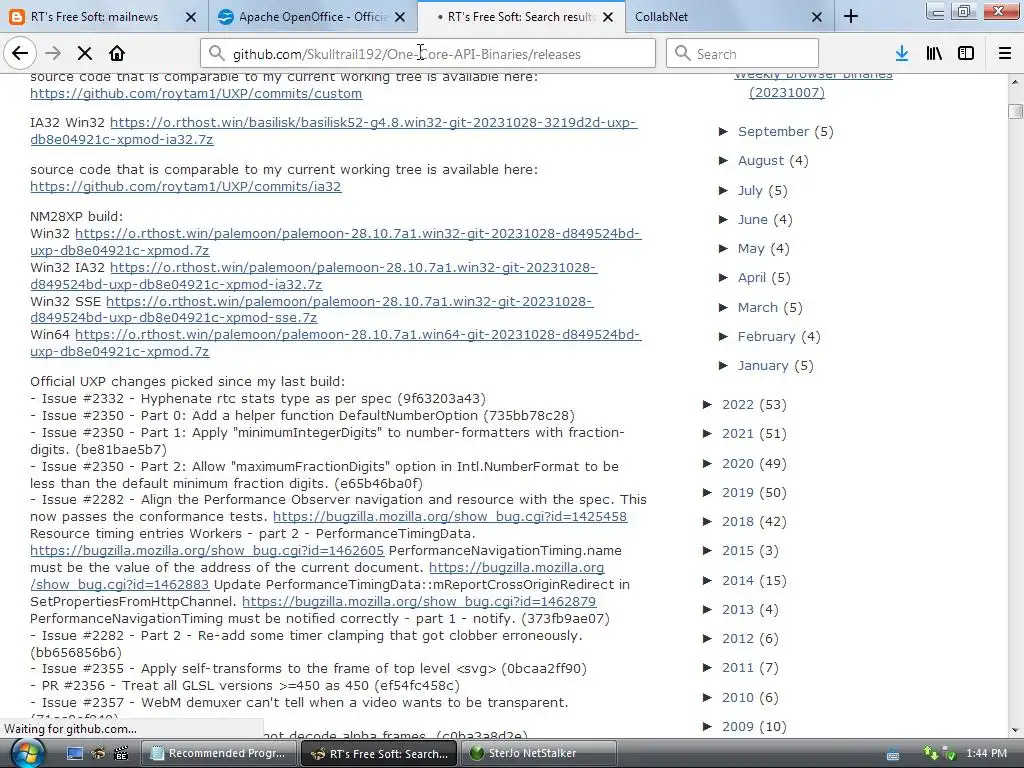Open the basilisk52 ia32.7z download link

pos(374,123)
